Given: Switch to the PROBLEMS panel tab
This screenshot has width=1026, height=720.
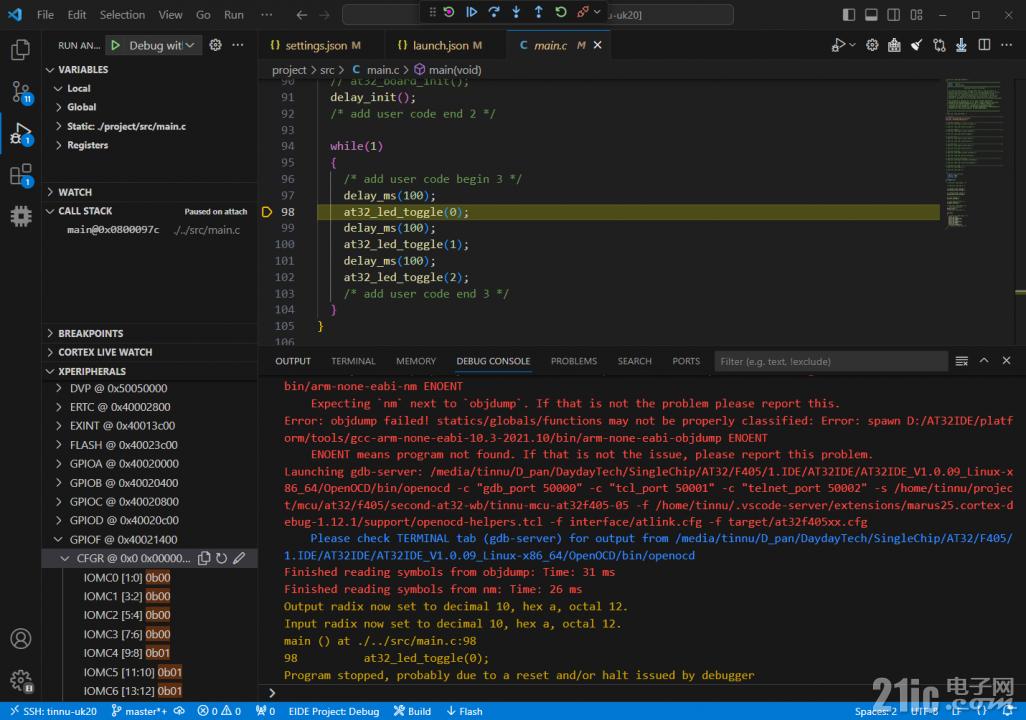Looking at the screenshot, I should (574, 361).
